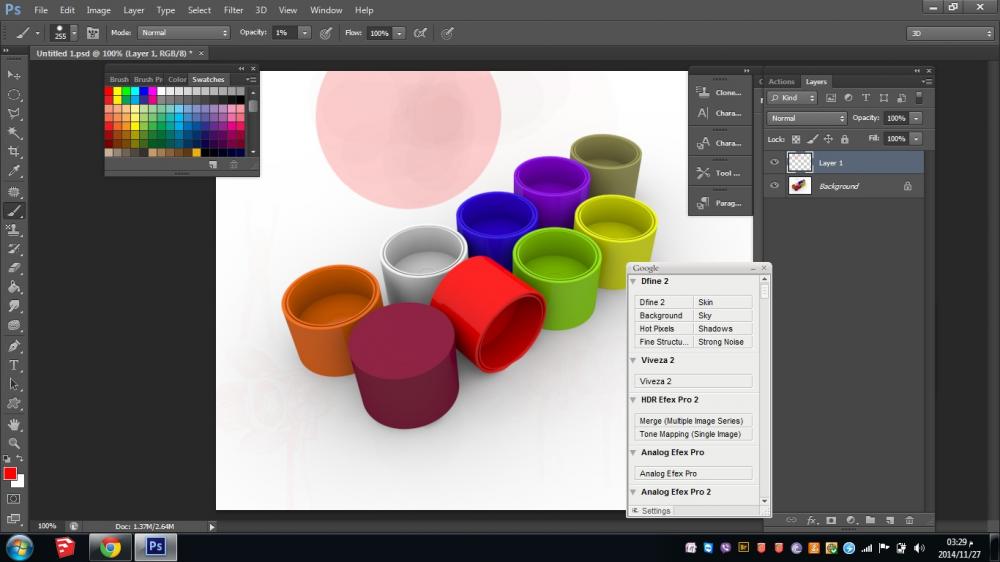The width and height of the screenshot is (1000, 562).
Task: Click the Tone Mapping (Single Image) button
Action: [x=693, y=434]
